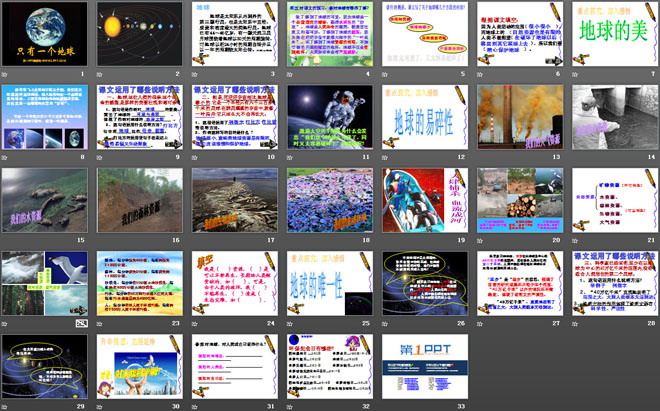Select slide 25 titled 地球的唯一性
Screen dimensions: 660x411
coord(330,283)
